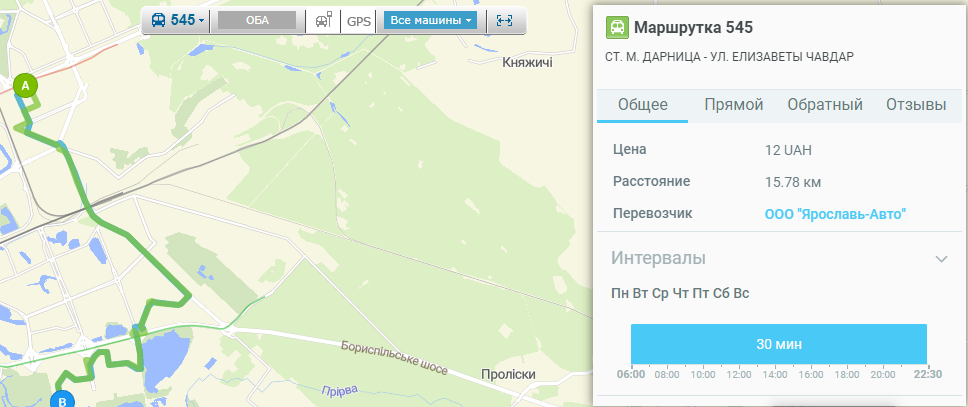Collapse the Интервалы section chevron
This screenshot has width=968, height=407.
pos(941,259)
